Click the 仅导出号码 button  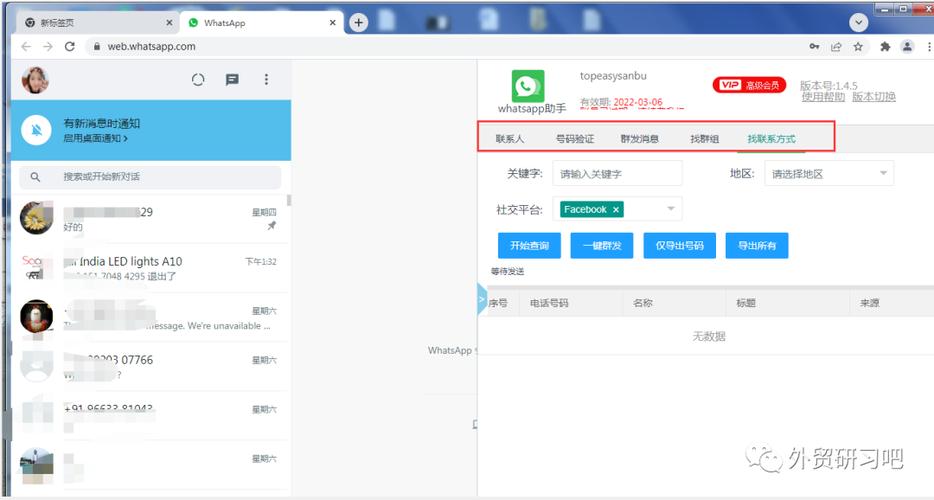point(680,246)
